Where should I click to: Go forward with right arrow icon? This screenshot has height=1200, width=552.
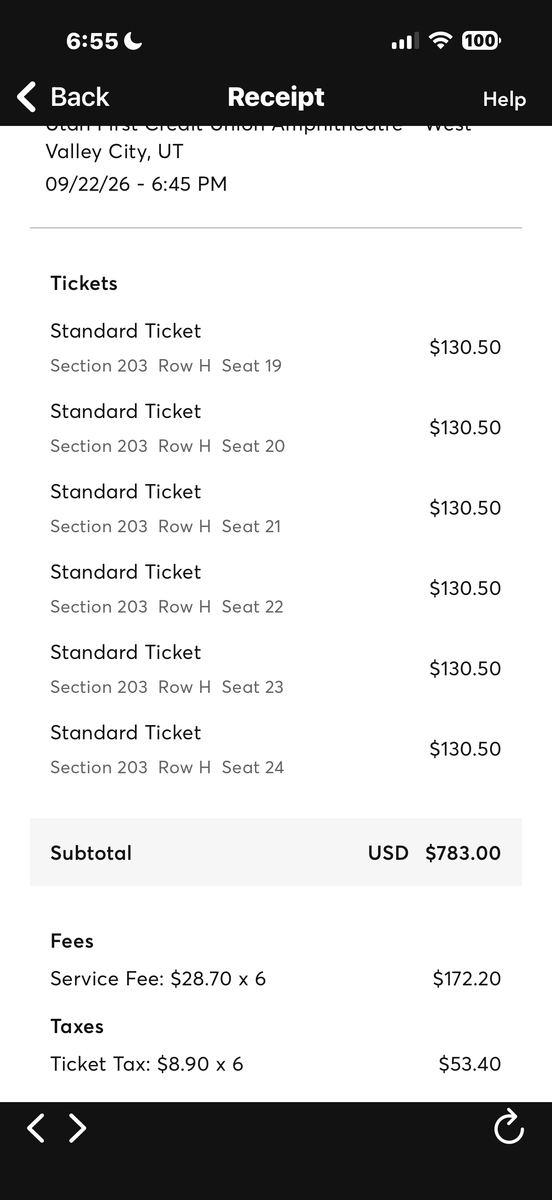[x=77, y=1128]
